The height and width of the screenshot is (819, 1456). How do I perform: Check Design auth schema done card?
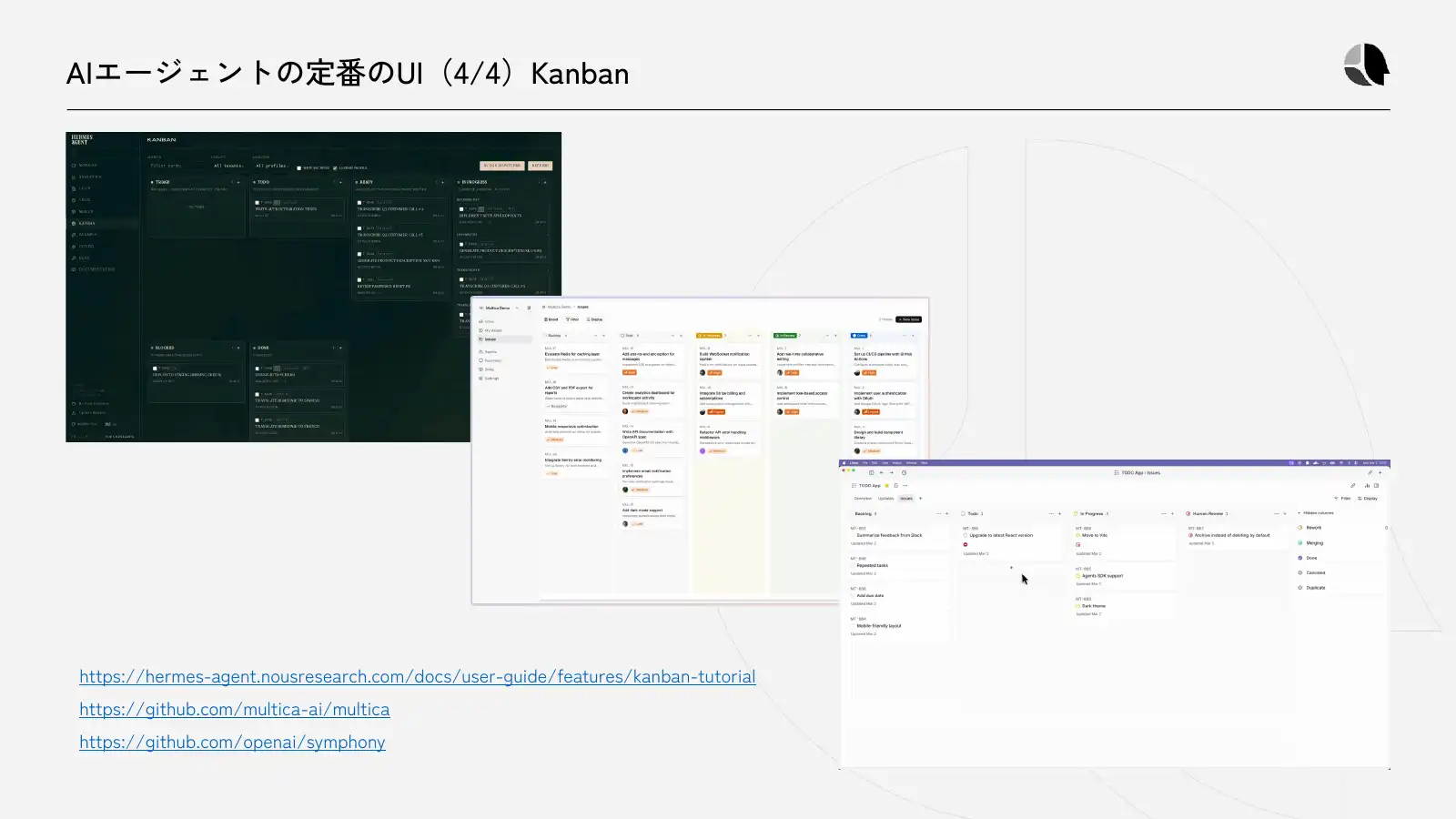click(257, 369)
